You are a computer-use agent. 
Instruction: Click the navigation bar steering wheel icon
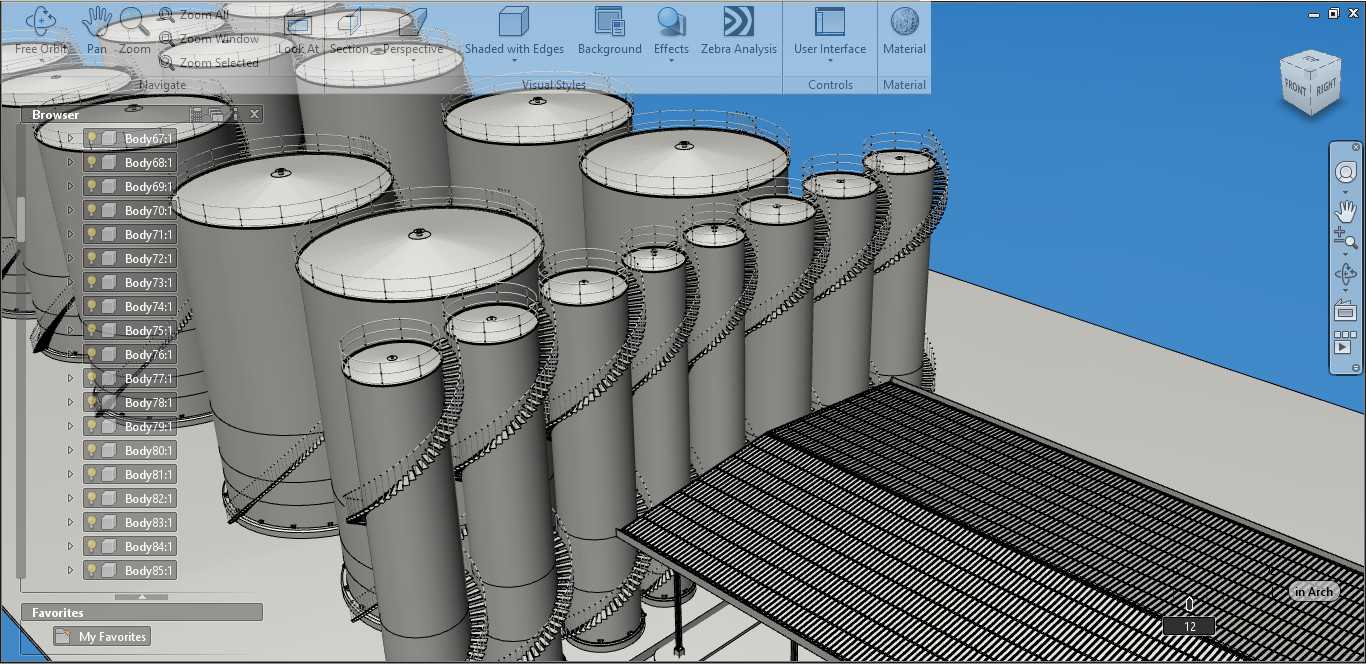coord(1345,172)
